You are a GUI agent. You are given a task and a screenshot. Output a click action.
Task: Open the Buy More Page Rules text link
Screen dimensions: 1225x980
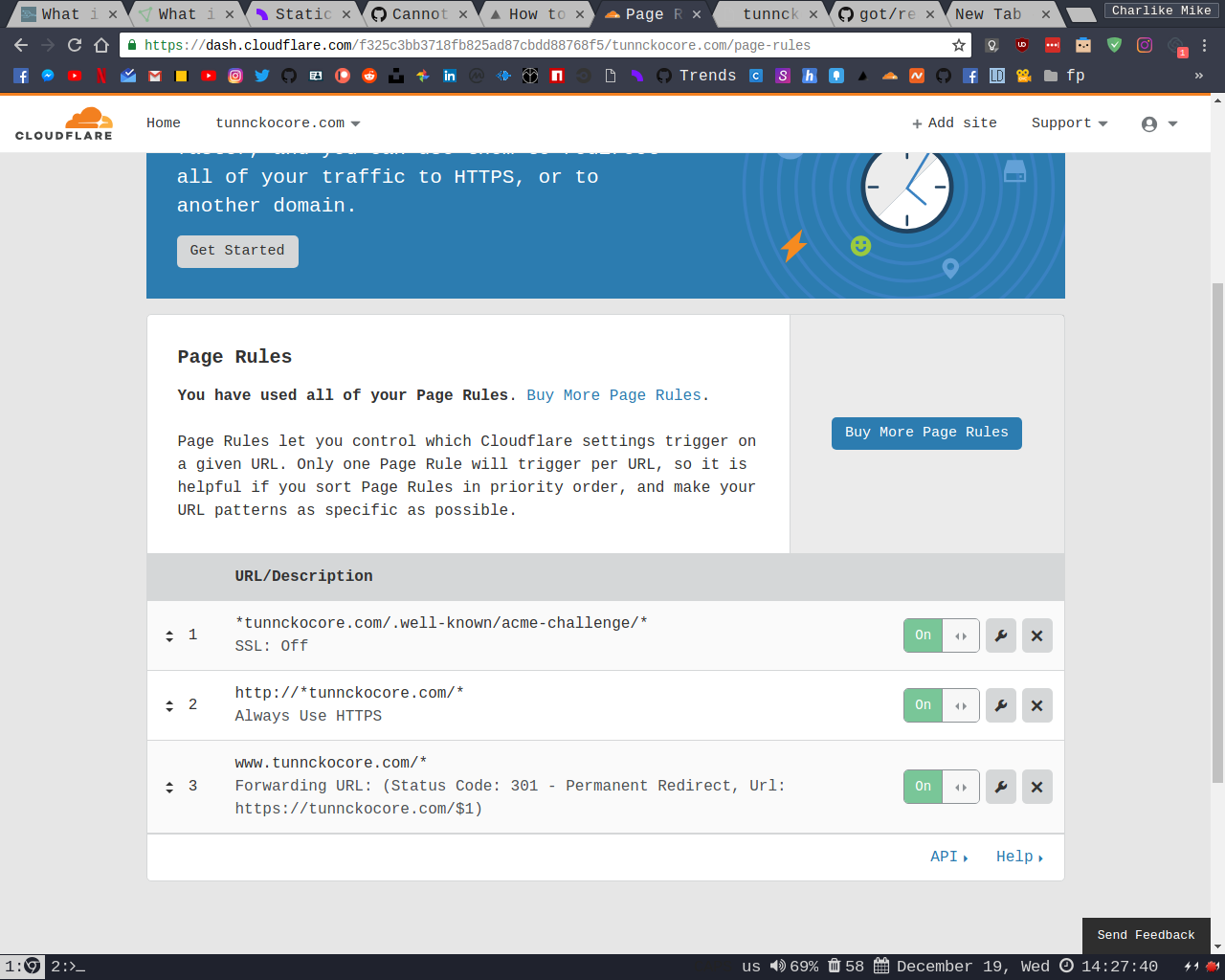[615, 395]
